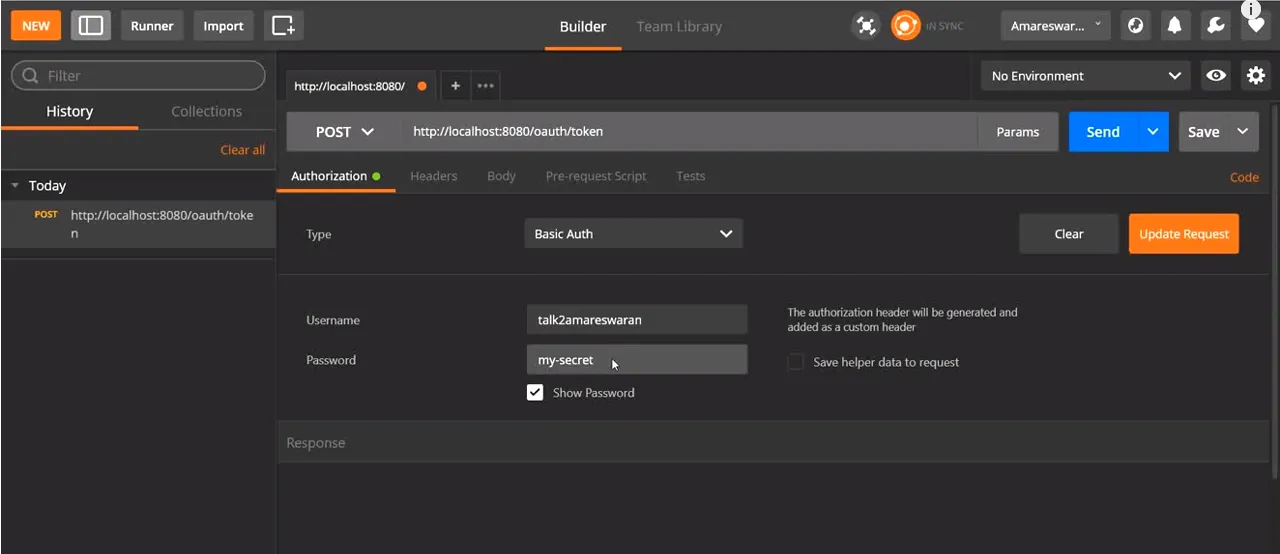This screenshot has width=1280, height=554.
Task: Open new window icon button
Action: tap(284, 26)
